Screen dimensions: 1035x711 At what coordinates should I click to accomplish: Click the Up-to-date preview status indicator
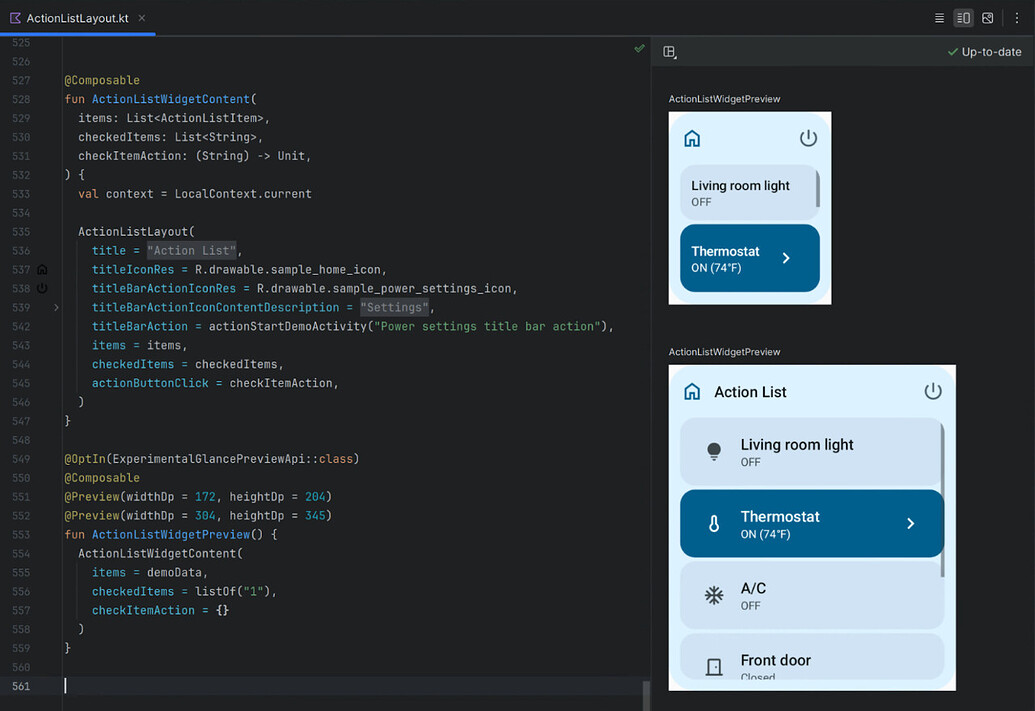pyautogui.click(x=985, y=51)
